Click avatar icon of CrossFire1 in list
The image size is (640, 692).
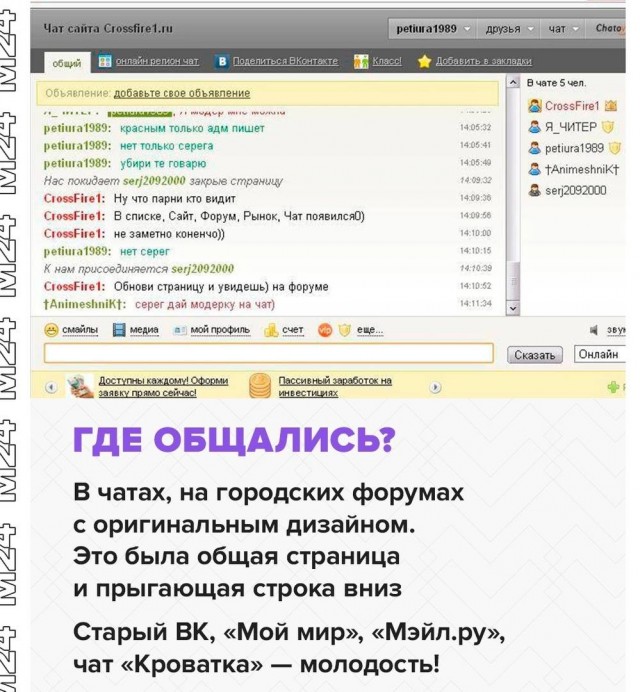tap(535, 105)
